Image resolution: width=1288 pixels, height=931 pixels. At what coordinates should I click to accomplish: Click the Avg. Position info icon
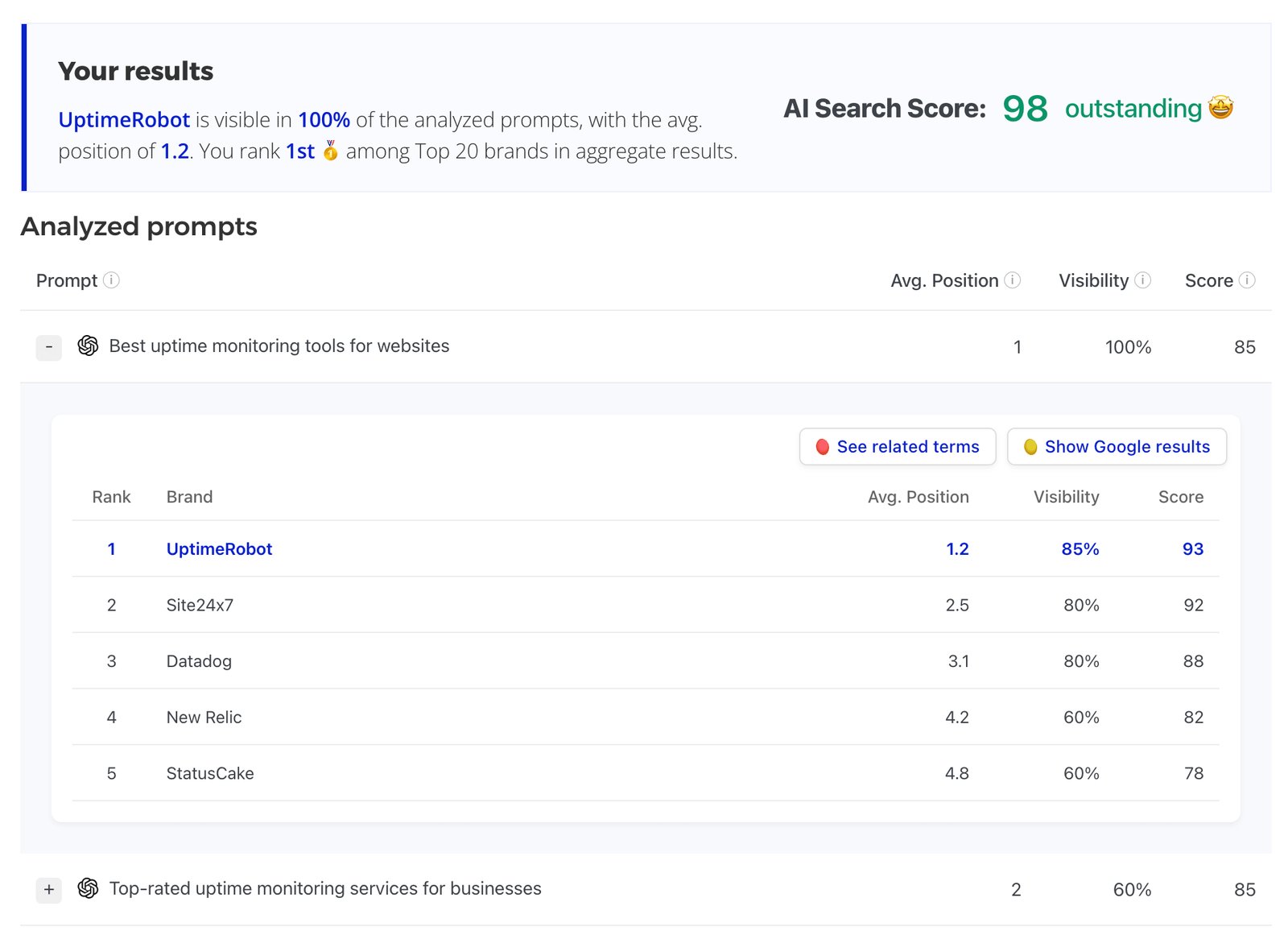(x=1013, y=280)
